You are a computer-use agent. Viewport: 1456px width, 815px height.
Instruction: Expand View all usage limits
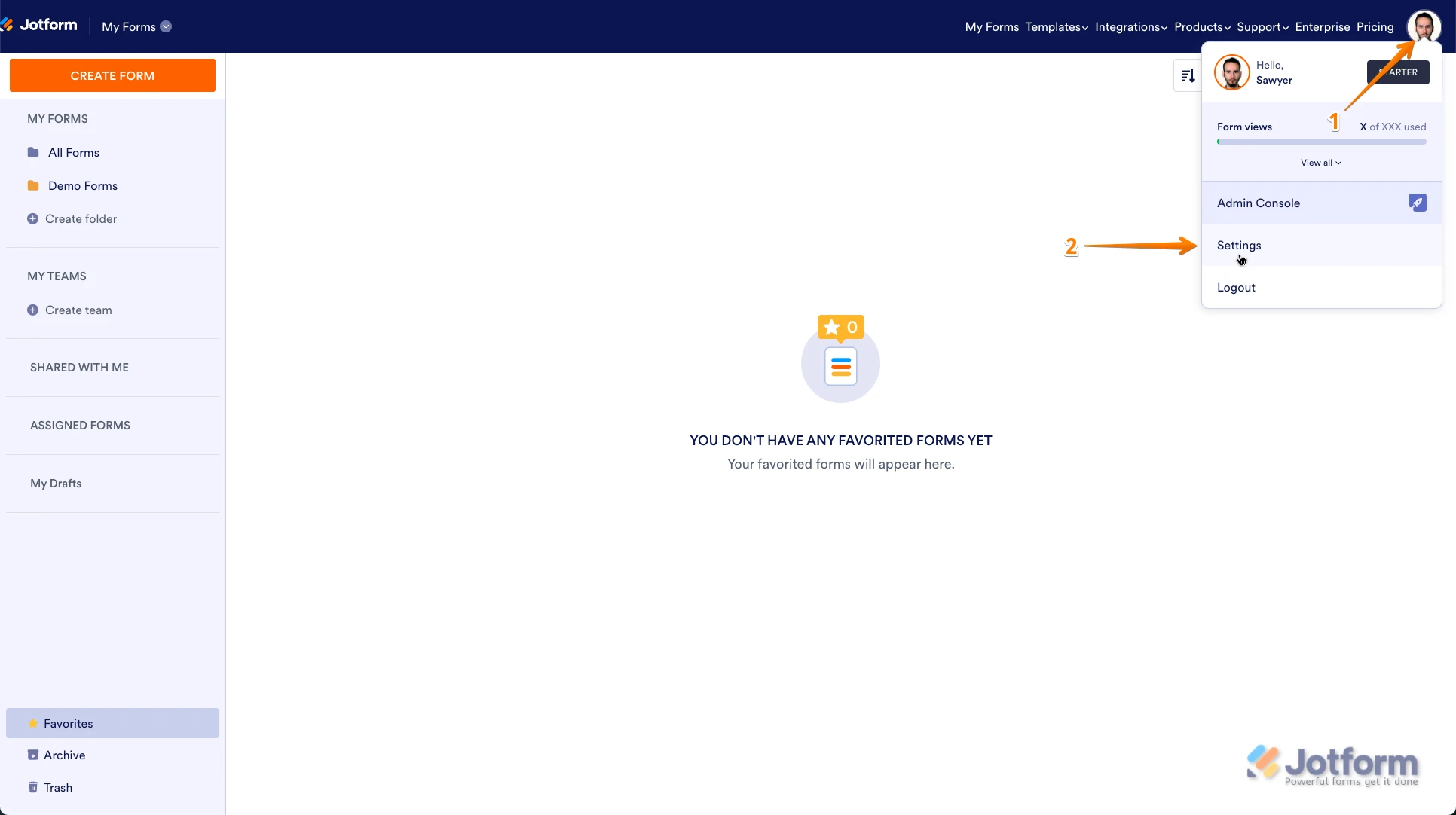[1320, 163]
